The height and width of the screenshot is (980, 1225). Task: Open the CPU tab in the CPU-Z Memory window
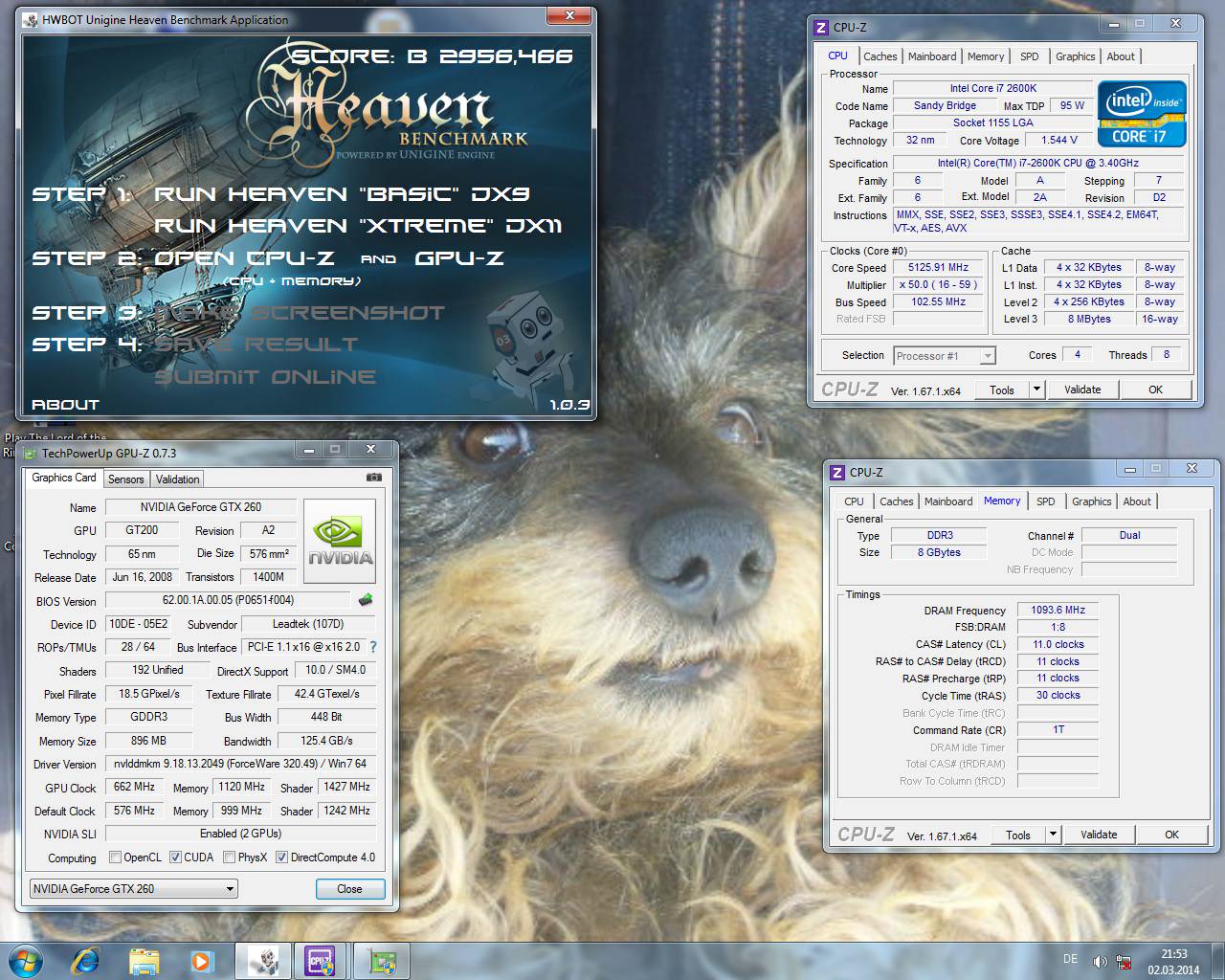coord(854,501)
